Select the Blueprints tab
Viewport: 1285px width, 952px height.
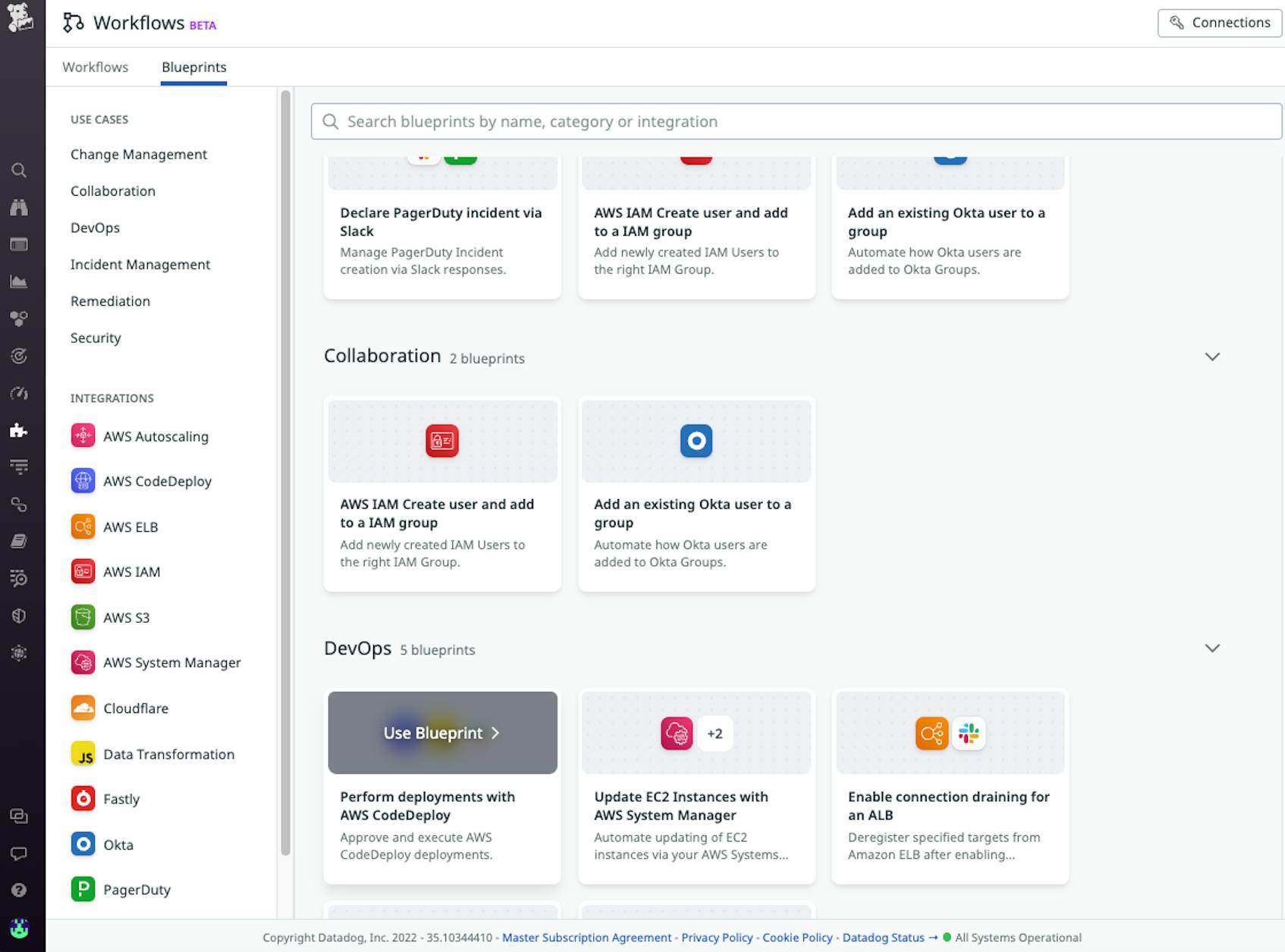pyautogui.click(x=193, y=67)
